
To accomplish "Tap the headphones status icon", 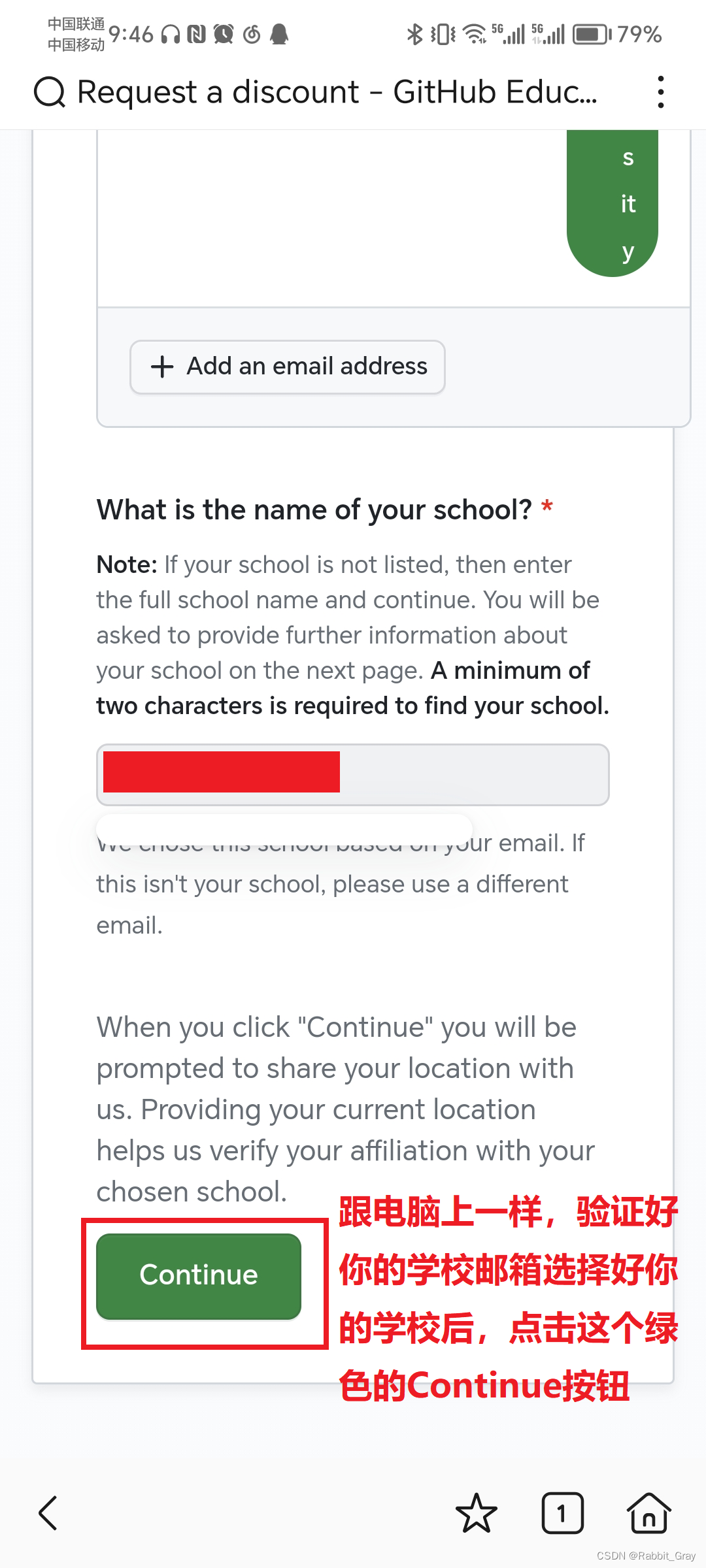I will click(171, 34).
